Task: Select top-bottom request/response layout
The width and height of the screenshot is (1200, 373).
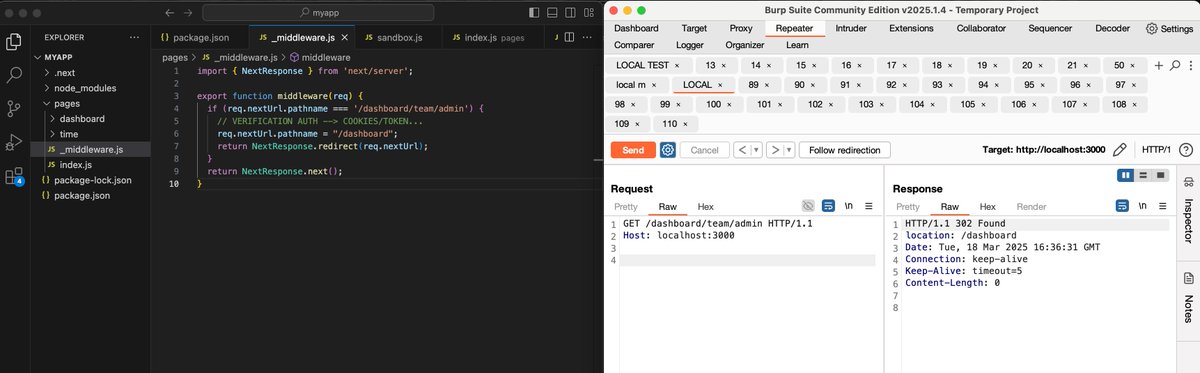Action: pyautogui.click(x=1143, y=175)
